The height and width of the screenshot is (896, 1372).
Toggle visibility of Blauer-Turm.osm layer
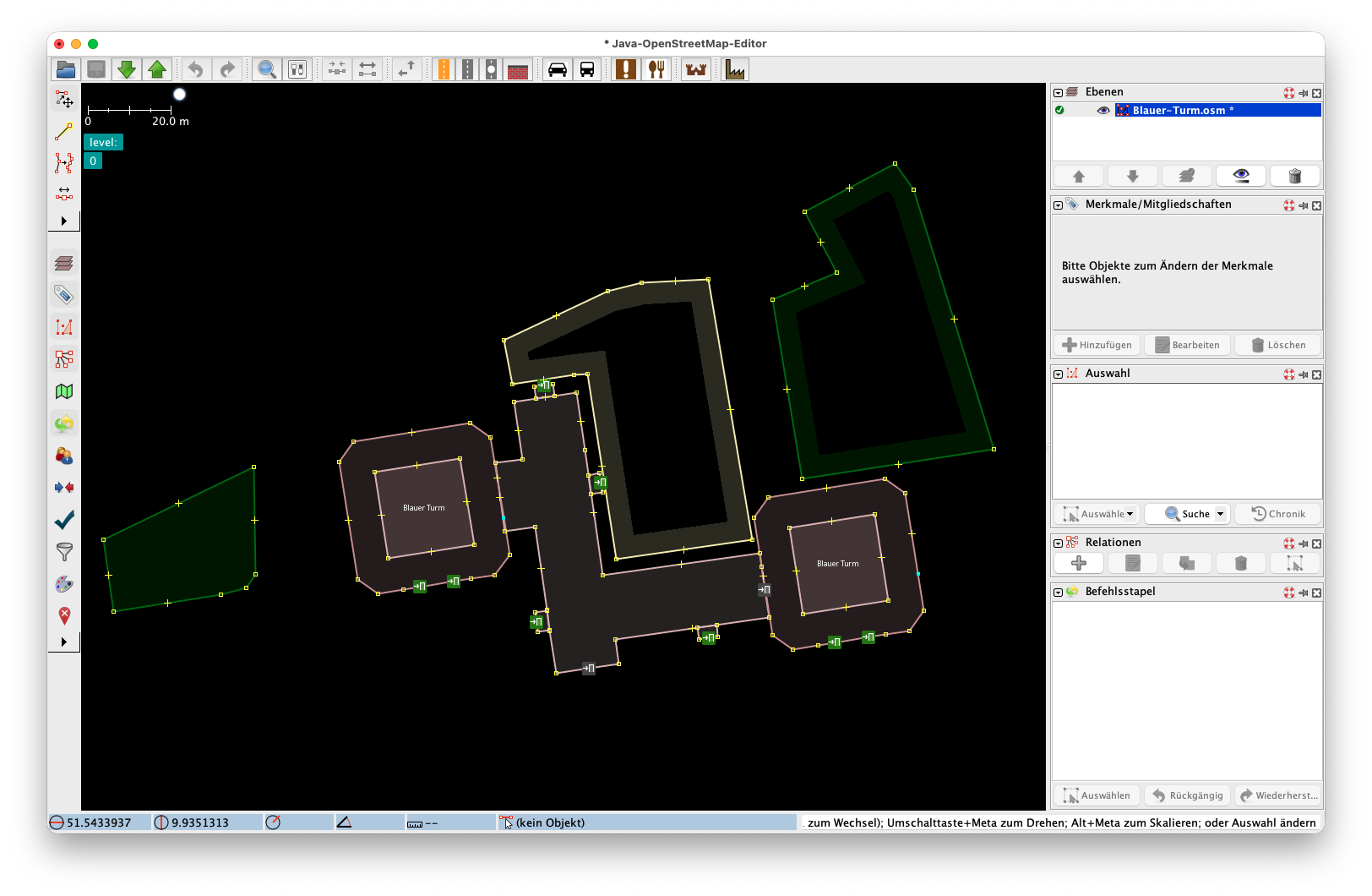coord(1102,111)
